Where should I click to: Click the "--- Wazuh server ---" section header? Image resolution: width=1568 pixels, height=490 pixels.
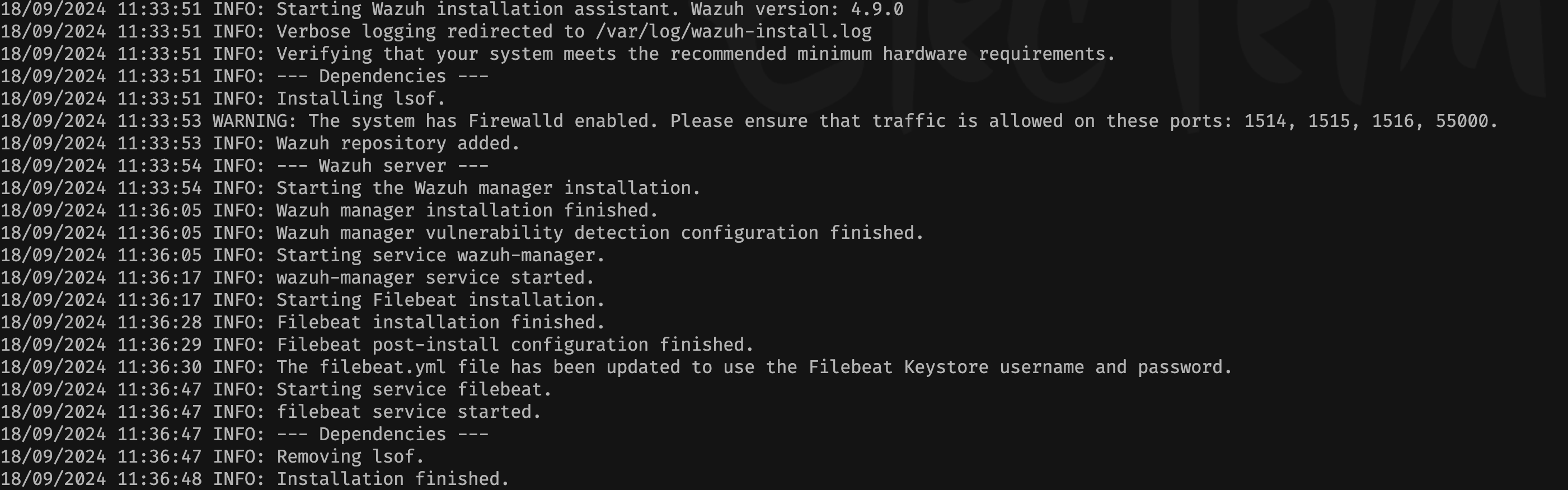click(x=382, y=166)
